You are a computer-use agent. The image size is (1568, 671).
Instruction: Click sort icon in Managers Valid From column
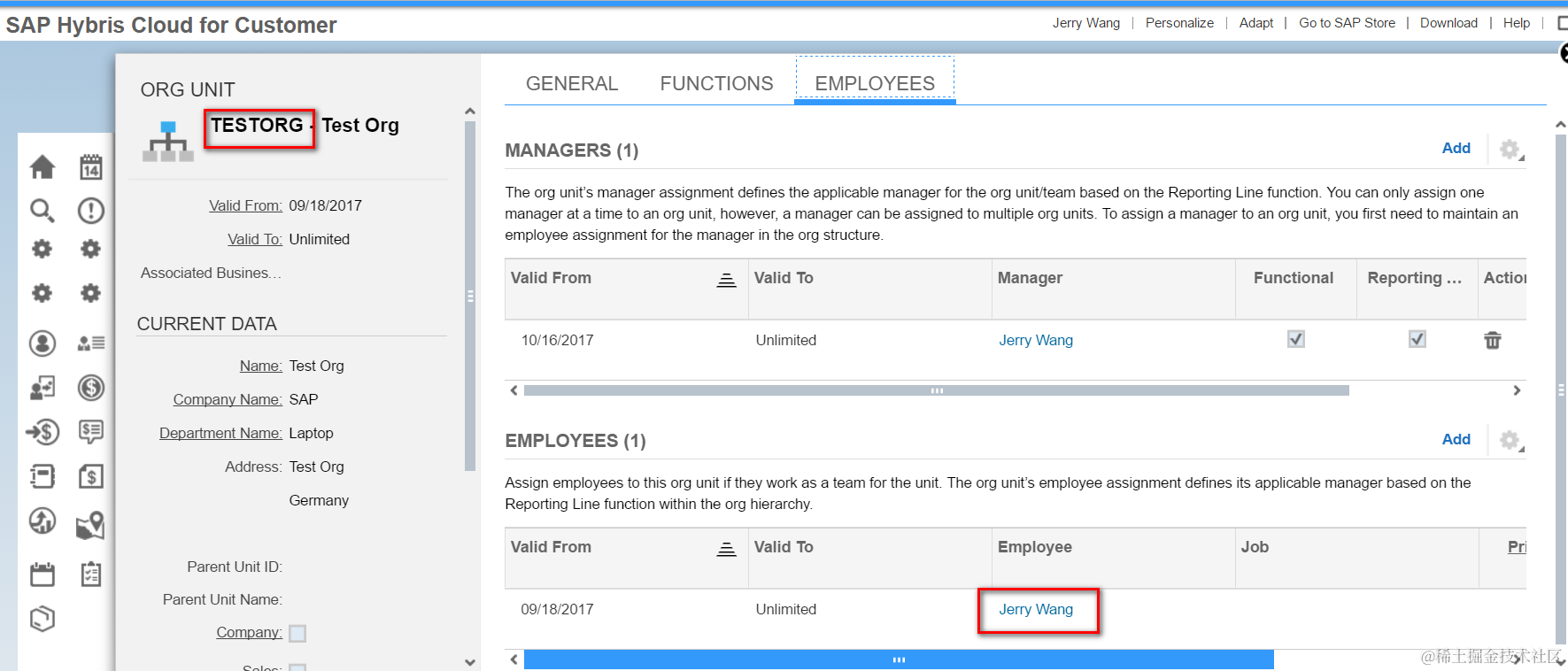pyautogui.click(x=726, y=280)
